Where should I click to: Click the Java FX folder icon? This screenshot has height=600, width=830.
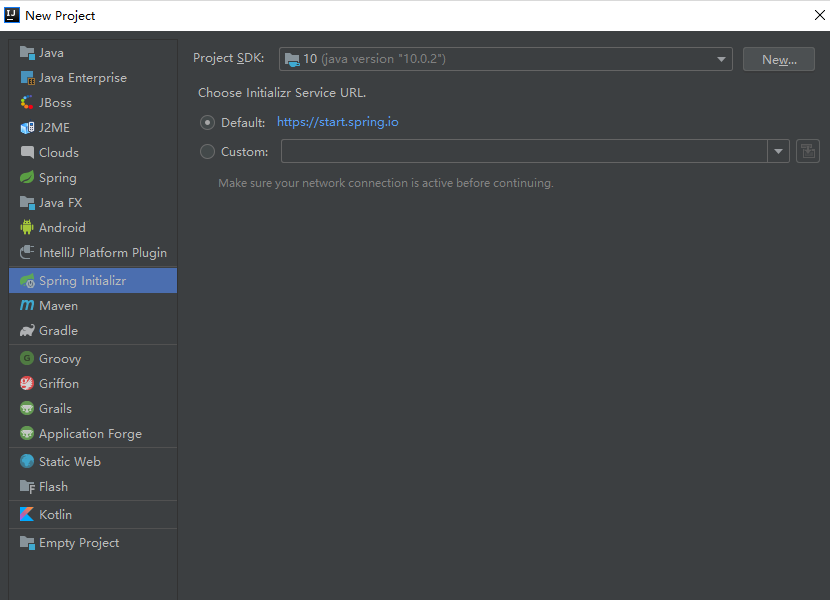[27, 202]
